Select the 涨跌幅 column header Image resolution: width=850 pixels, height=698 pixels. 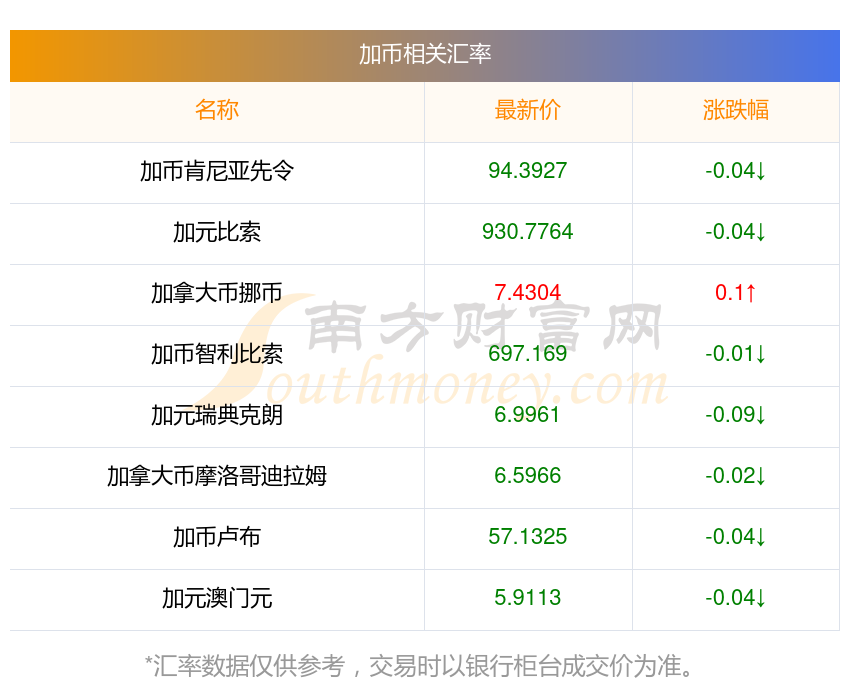(736, 110)
